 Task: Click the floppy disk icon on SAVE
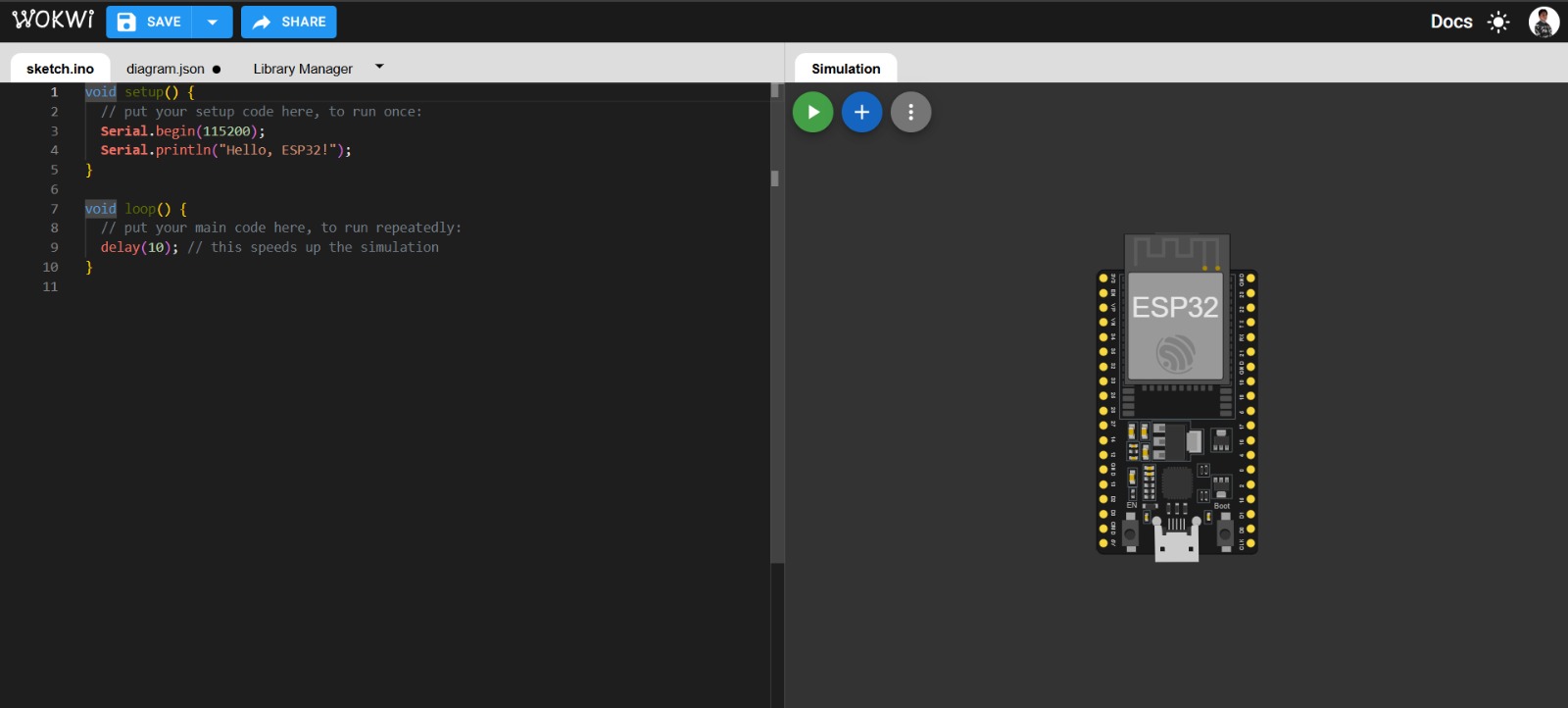(126, 22)
